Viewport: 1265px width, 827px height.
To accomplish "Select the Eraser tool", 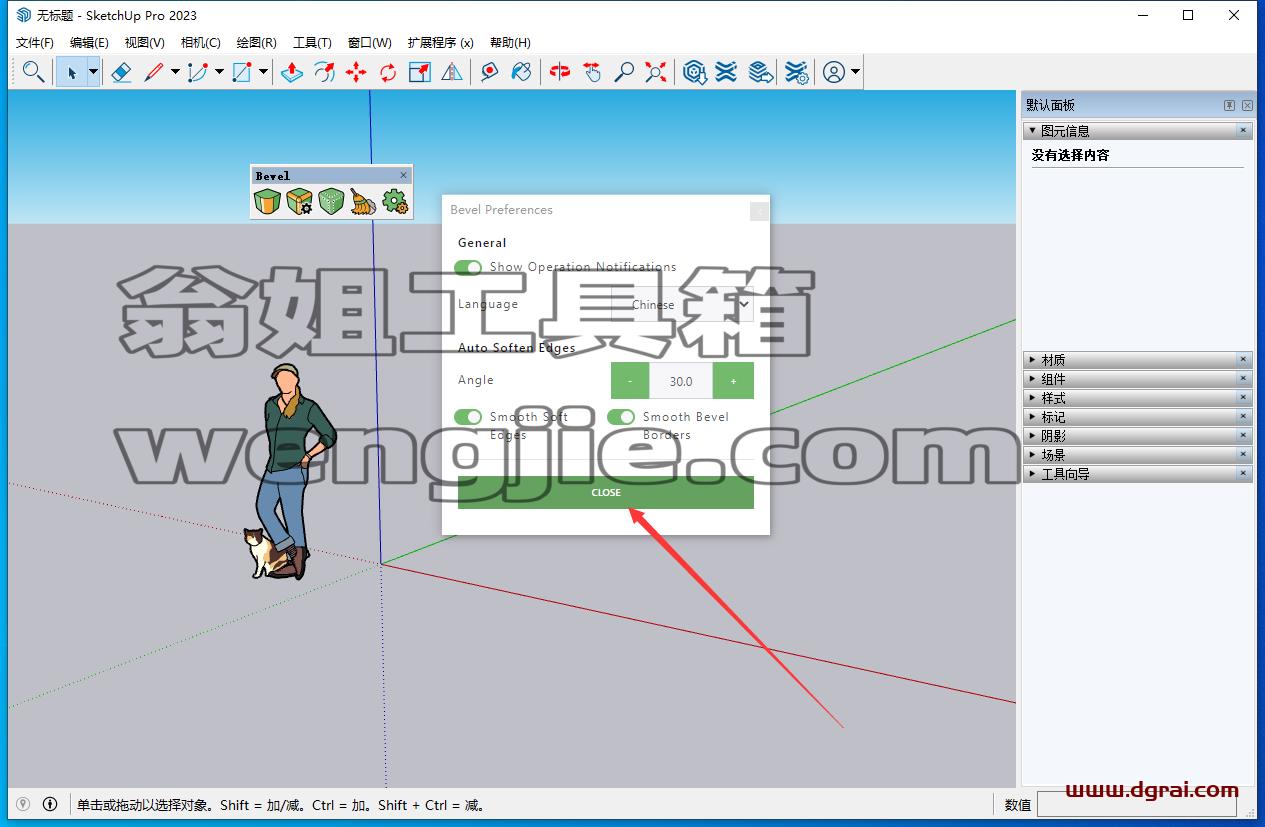I will (x=122, y=72).
